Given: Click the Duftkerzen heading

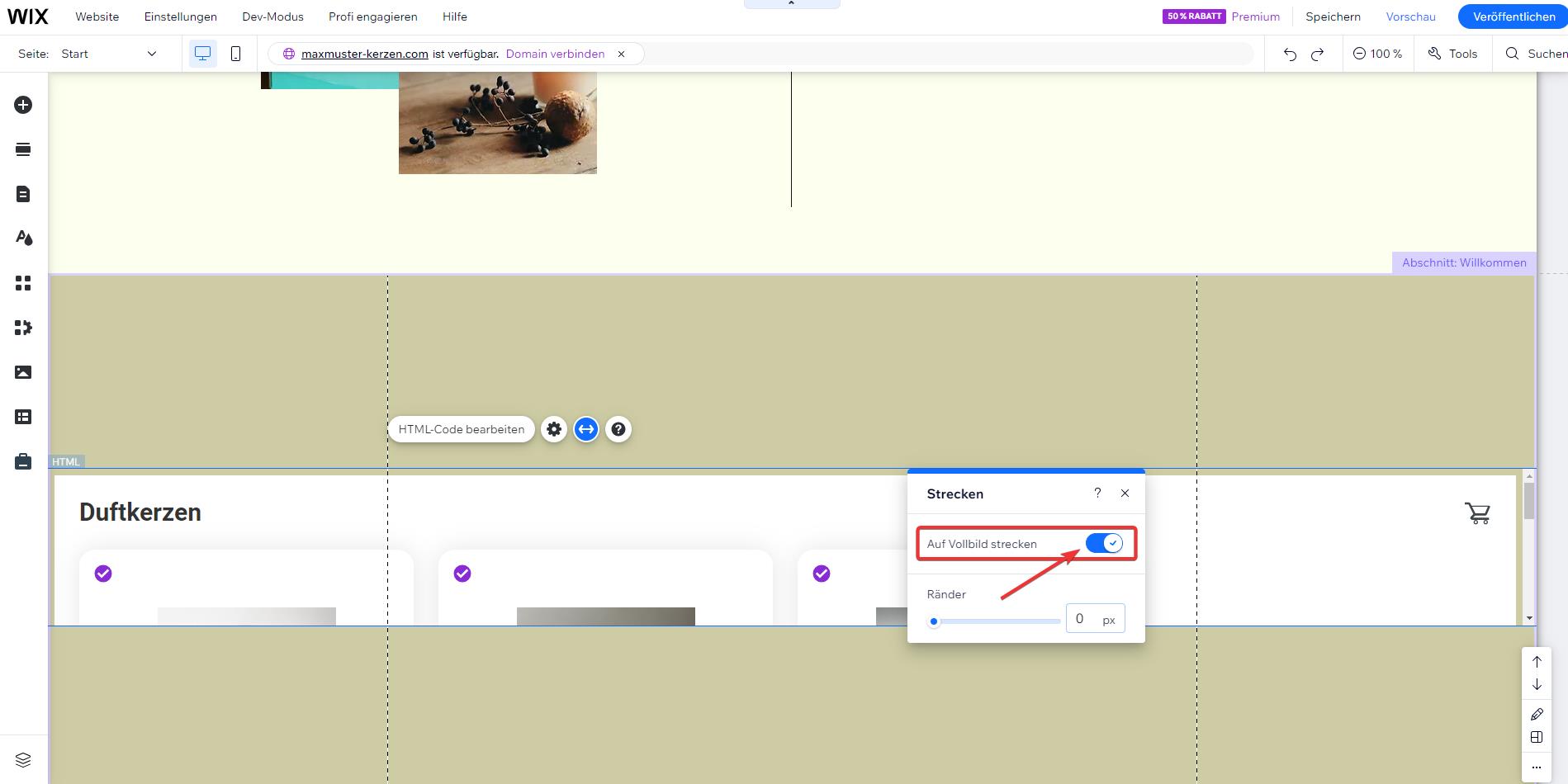Looking at the screenshot, I should [x=140, y=512].
